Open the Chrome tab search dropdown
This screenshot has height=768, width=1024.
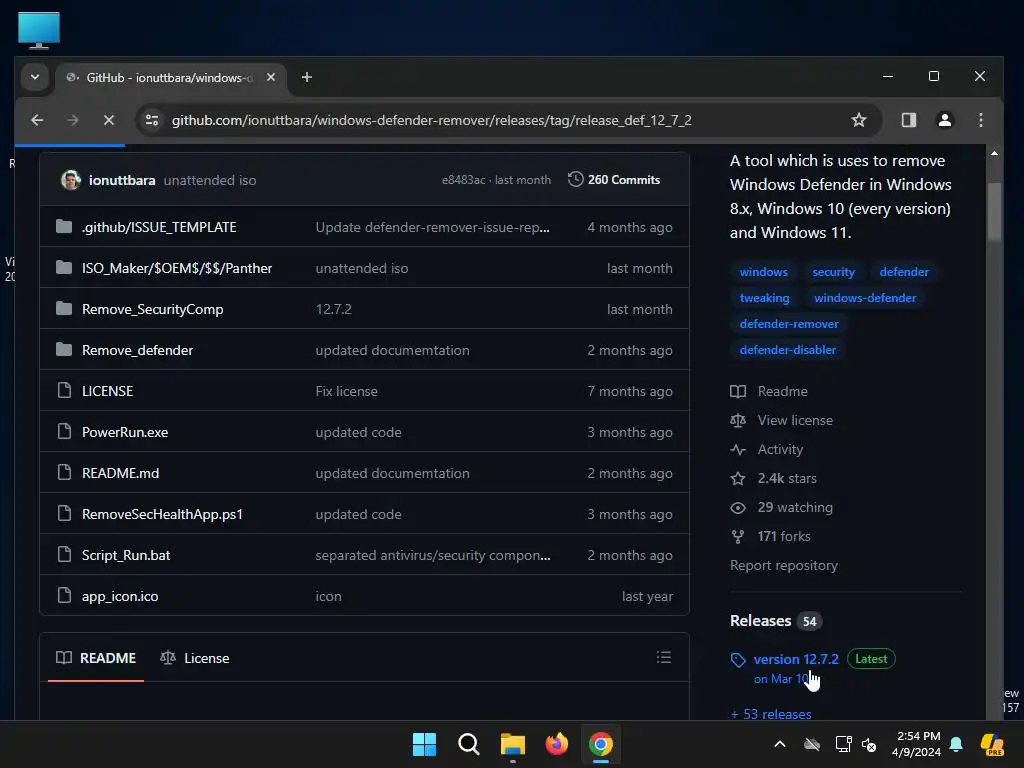[35, 77]
